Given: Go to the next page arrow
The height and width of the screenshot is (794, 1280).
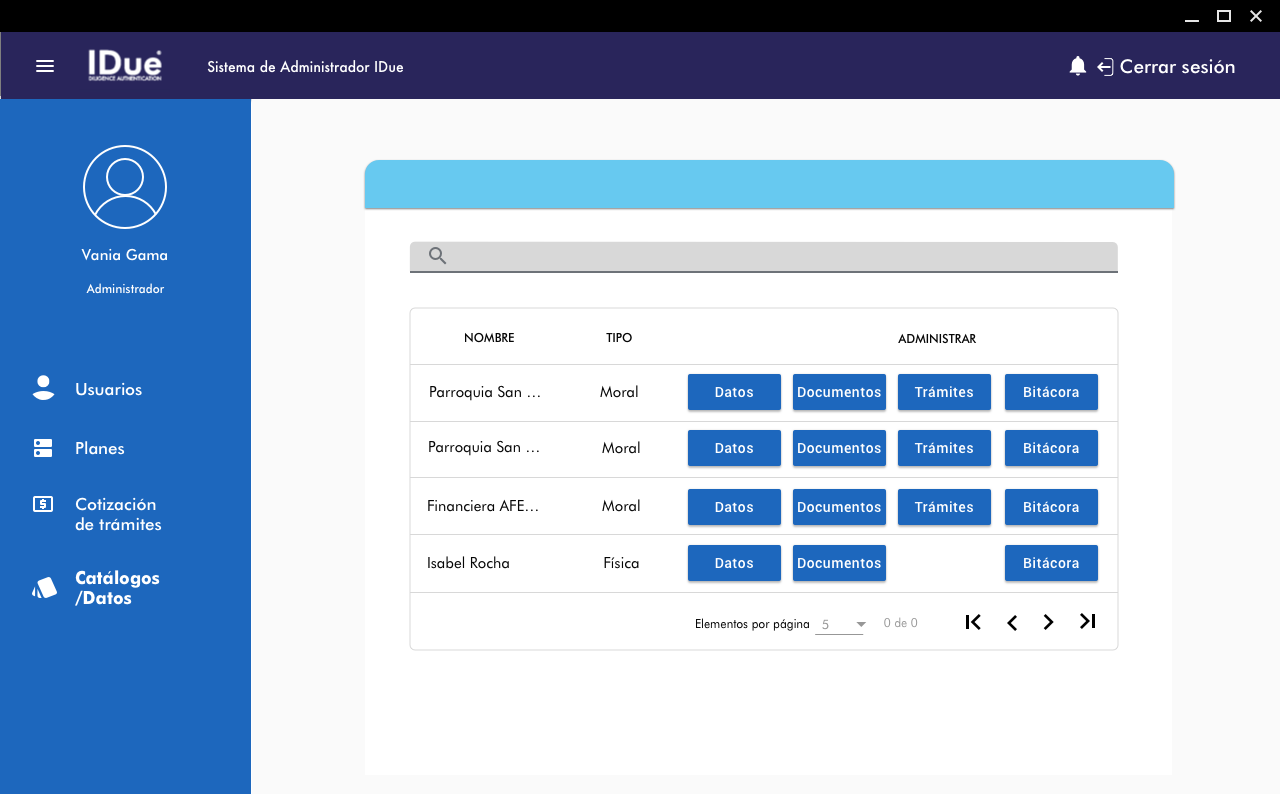Looking at the screenshot, I should pos(1048,622).
